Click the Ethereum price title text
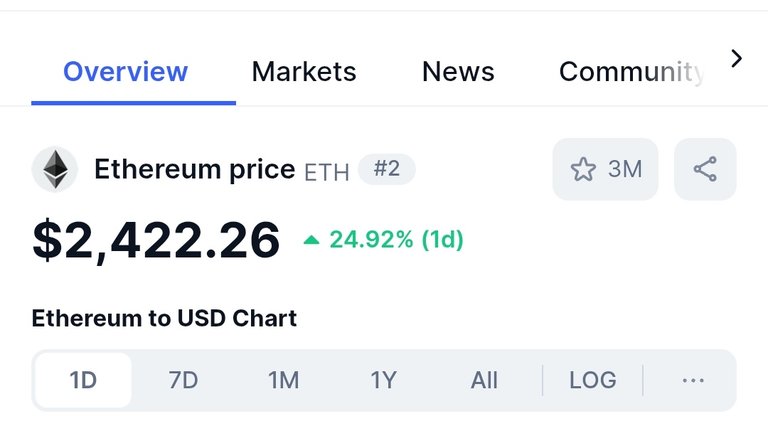The height and width of the screenshot is (431, 768). point(194,169)
